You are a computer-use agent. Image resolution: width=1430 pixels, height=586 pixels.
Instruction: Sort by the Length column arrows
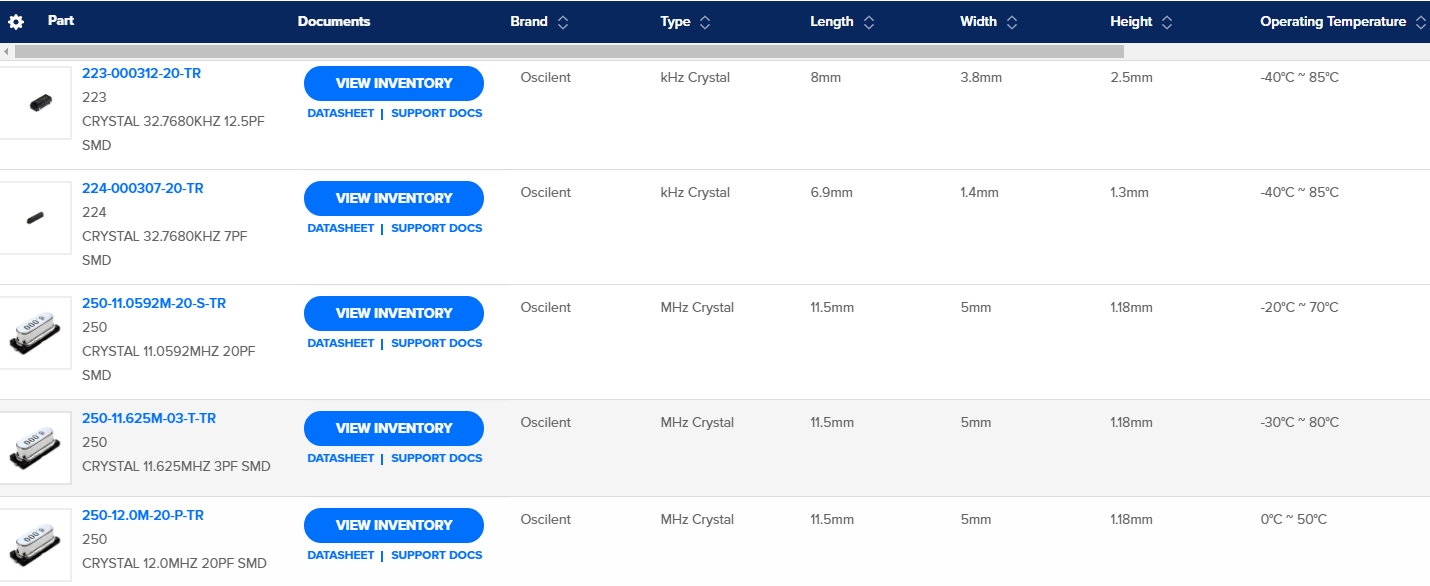pos(869,22)
